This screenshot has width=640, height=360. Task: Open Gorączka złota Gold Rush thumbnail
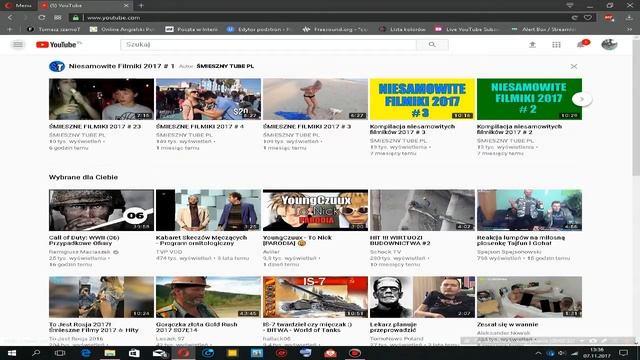208,297
